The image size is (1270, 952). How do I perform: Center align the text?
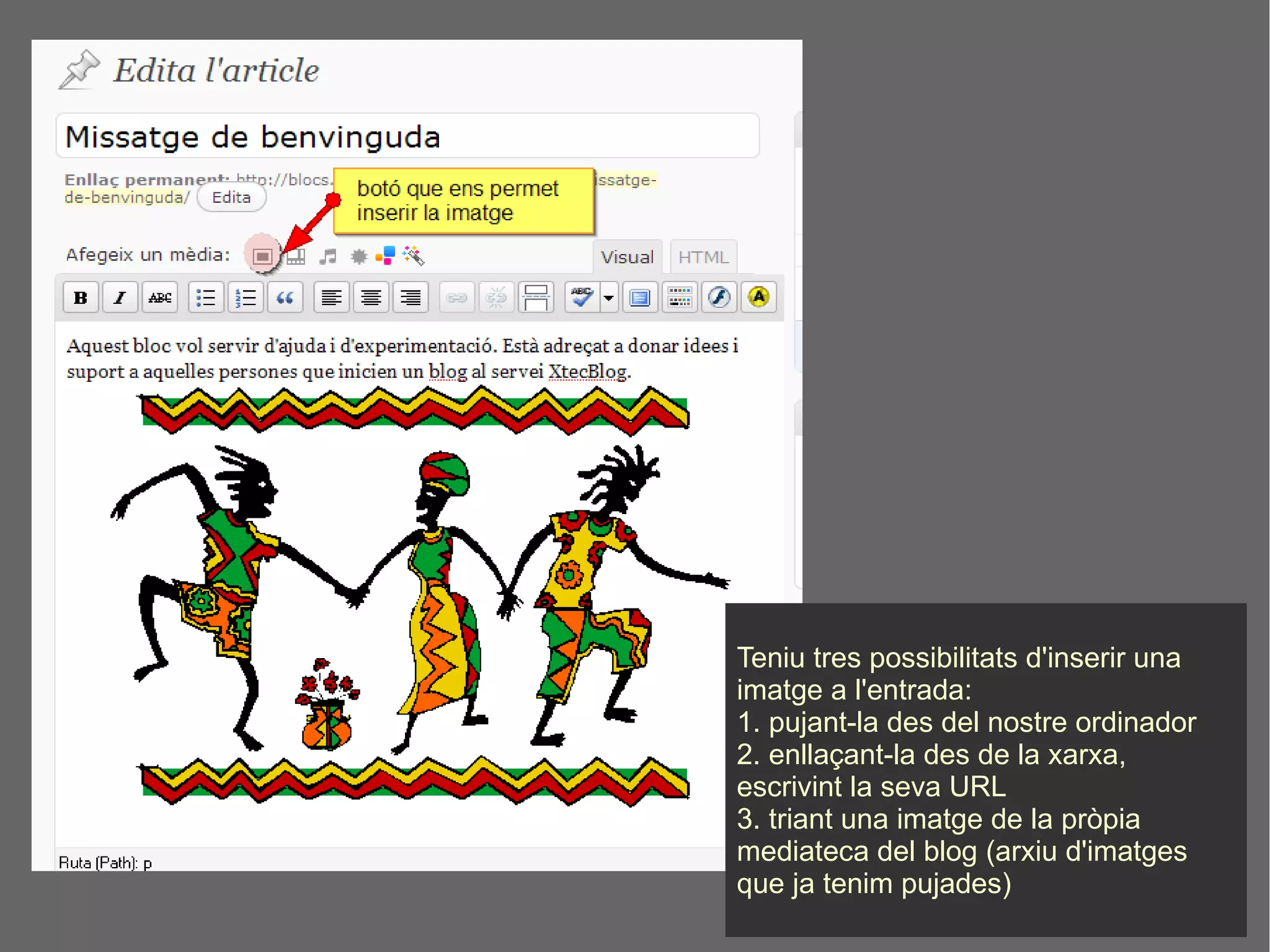[x=371, y=298]
